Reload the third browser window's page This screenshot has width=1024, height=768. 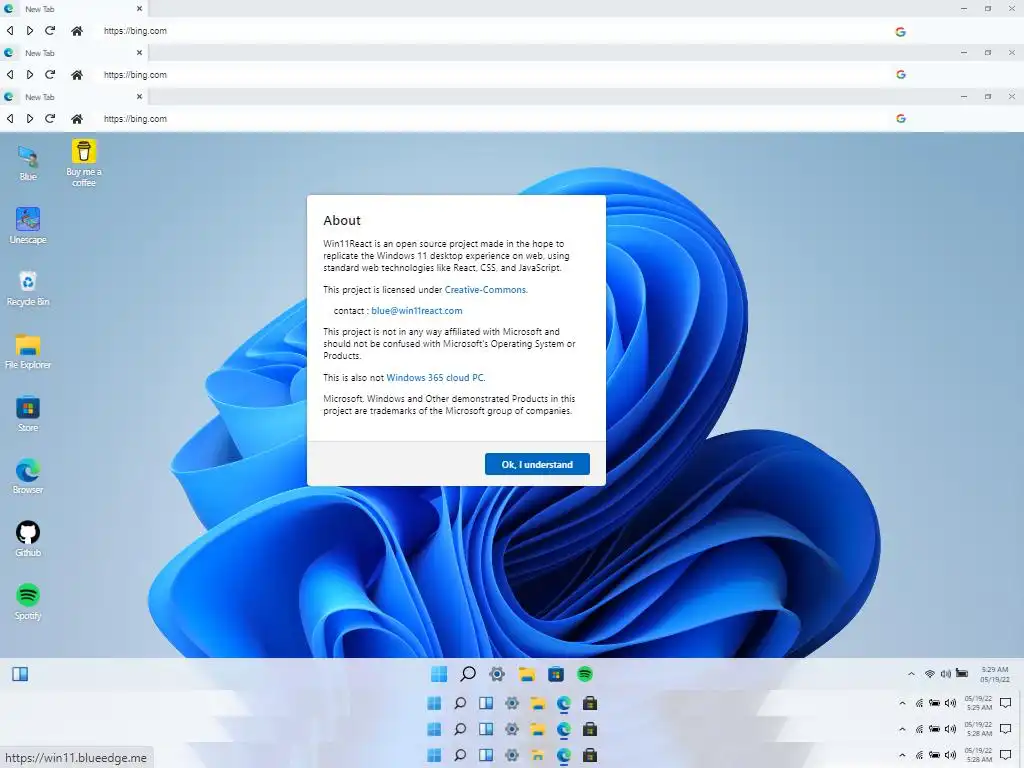50,118
